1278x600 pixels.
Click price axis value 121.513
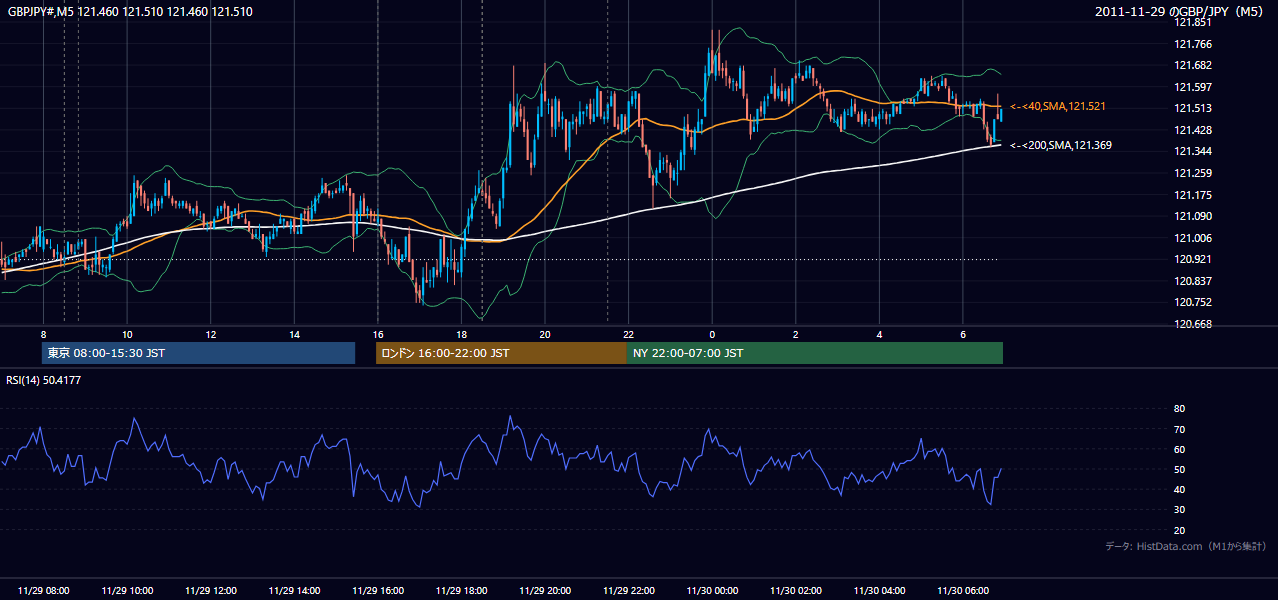(1192, 108)
